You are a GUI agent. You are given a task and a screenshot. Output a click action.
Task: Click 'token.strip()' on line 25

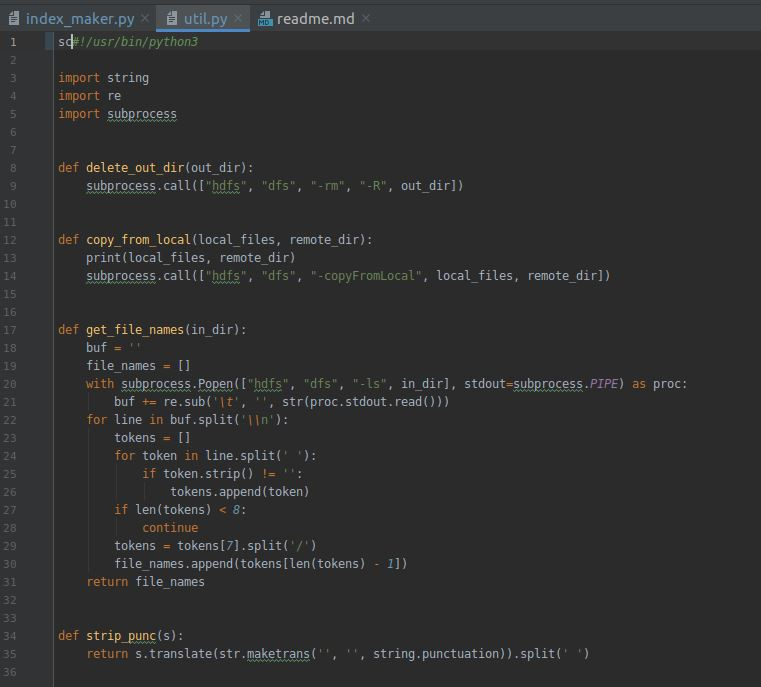click(208, 474)
